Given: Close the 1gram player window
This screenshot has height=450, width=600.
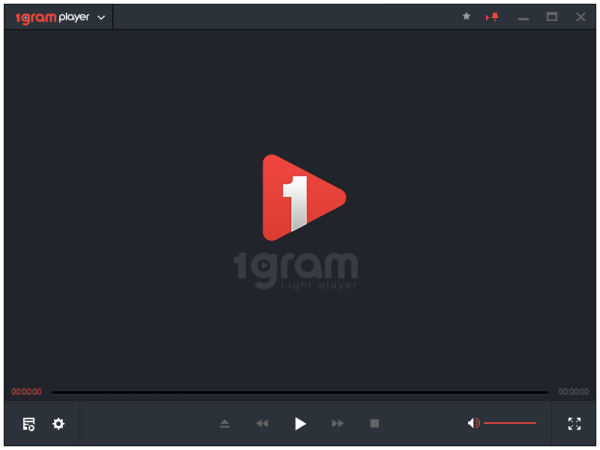Looking at the screenshot, I should point(580,17).
